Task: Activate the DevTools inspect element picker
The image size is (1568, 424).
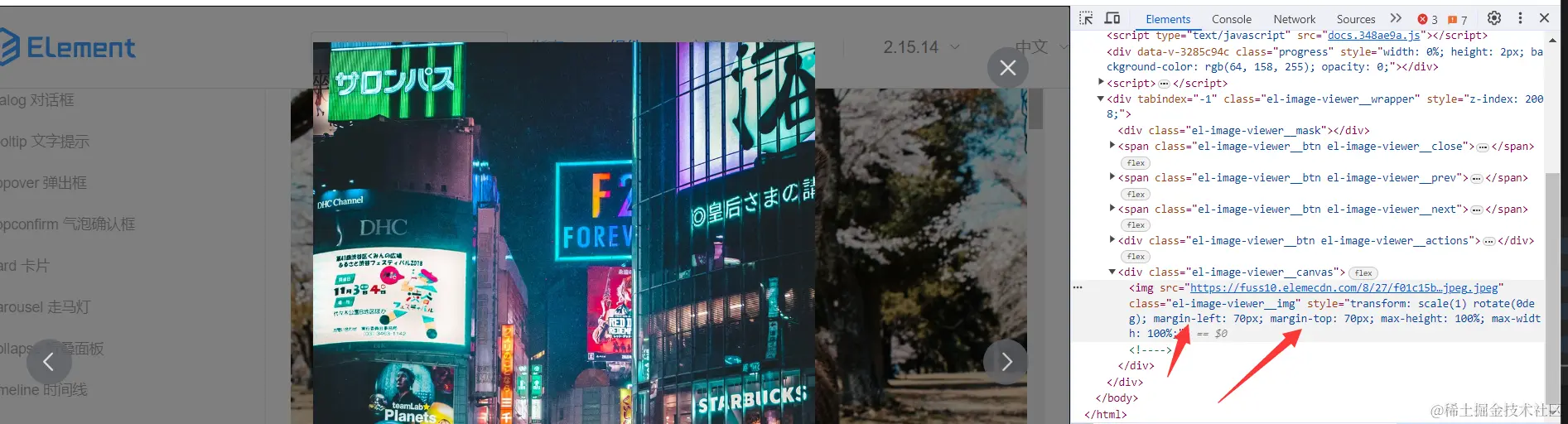Action: point(1086,18)
